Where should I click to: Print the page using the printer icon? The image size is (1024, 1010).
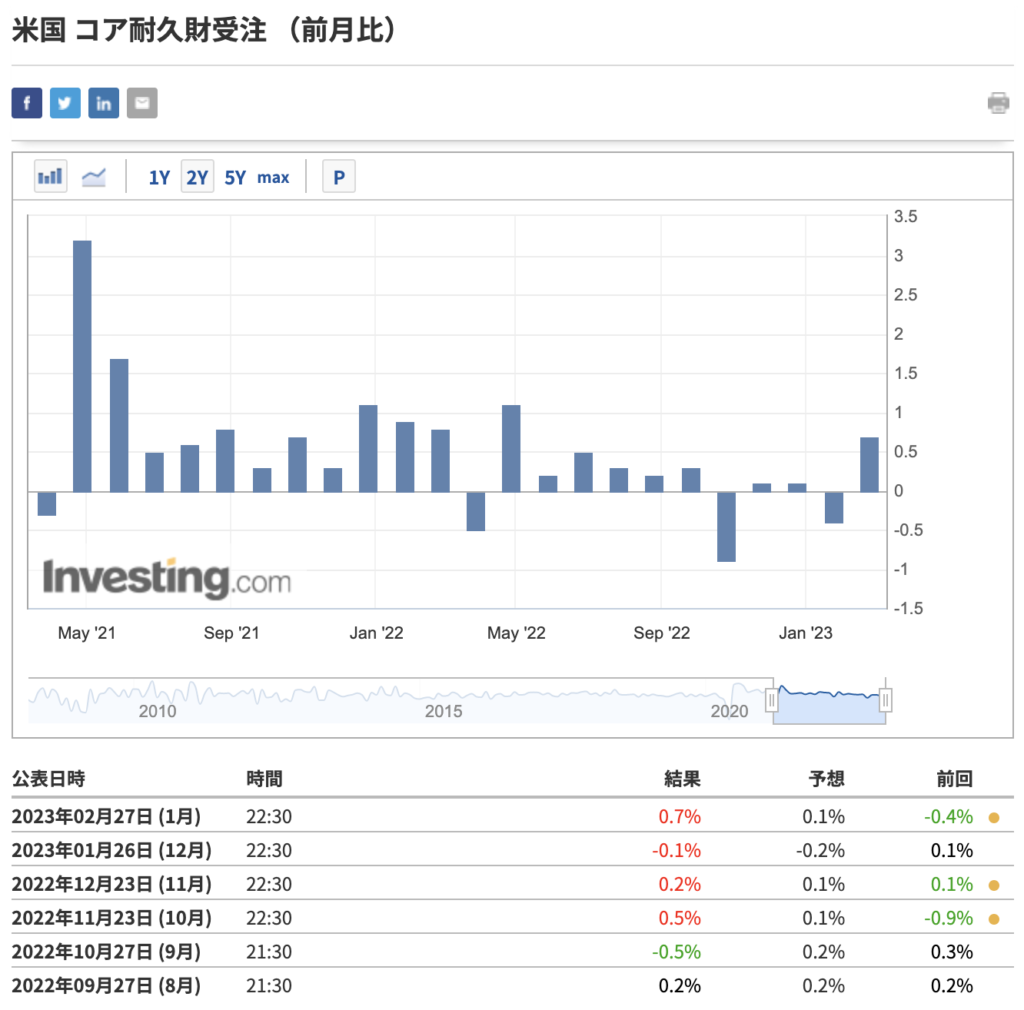999,103
